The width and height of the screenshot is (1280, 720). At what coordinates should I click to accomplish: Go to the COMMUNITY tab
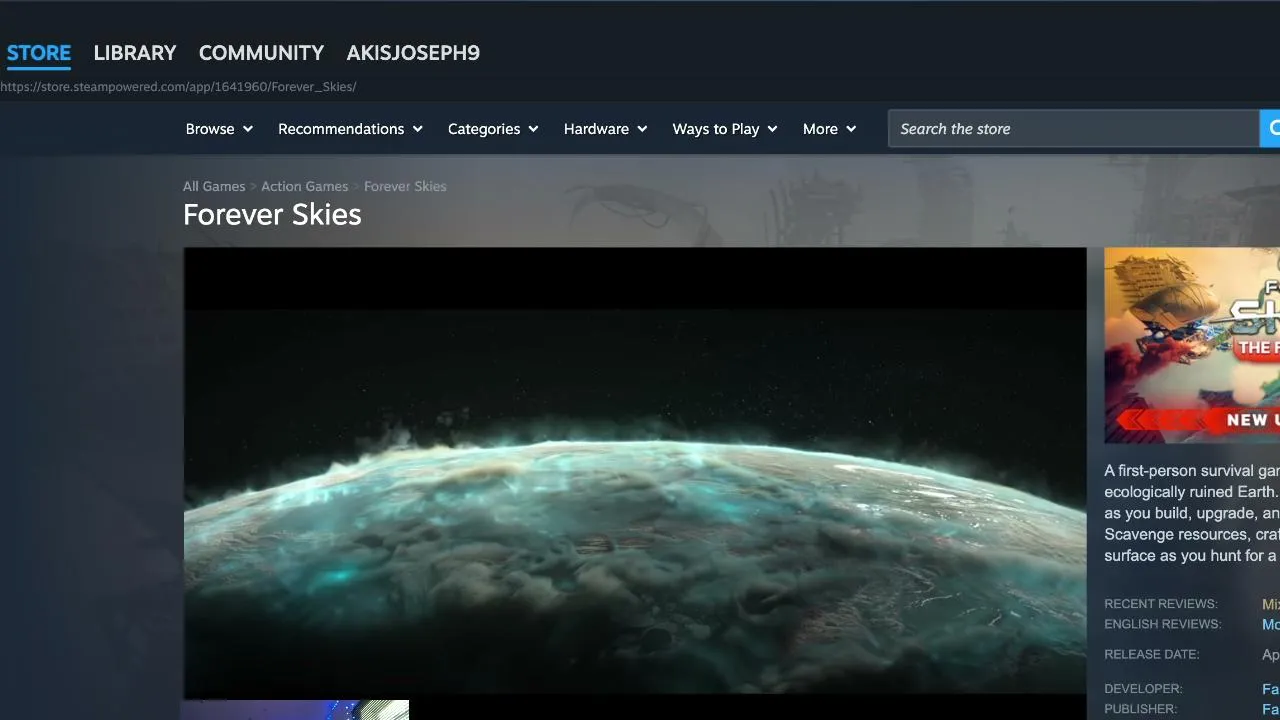[261, 53]
